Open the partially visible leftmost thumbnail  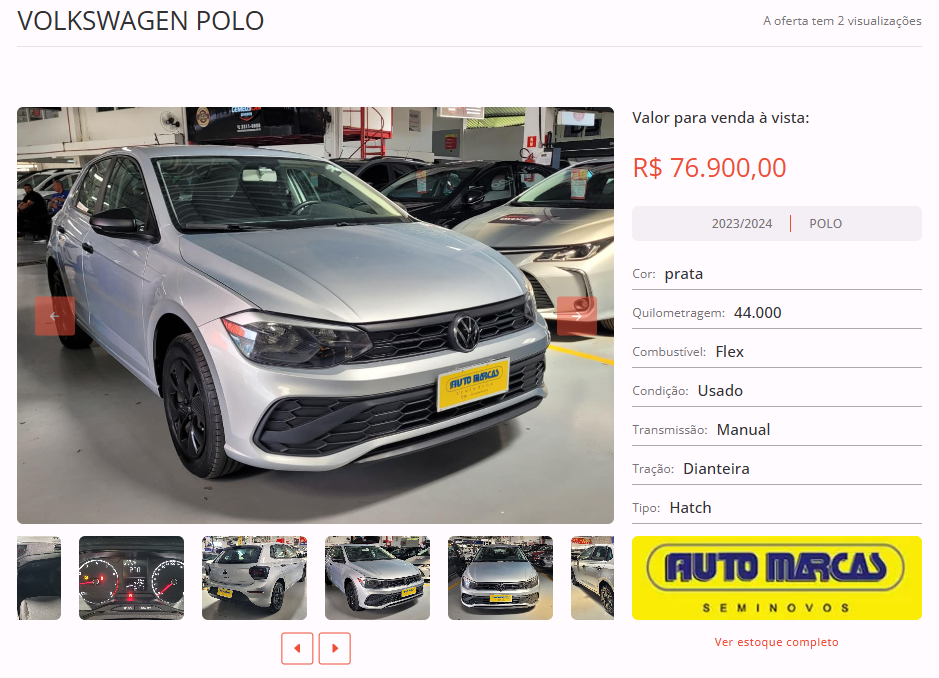click(39, 577)
